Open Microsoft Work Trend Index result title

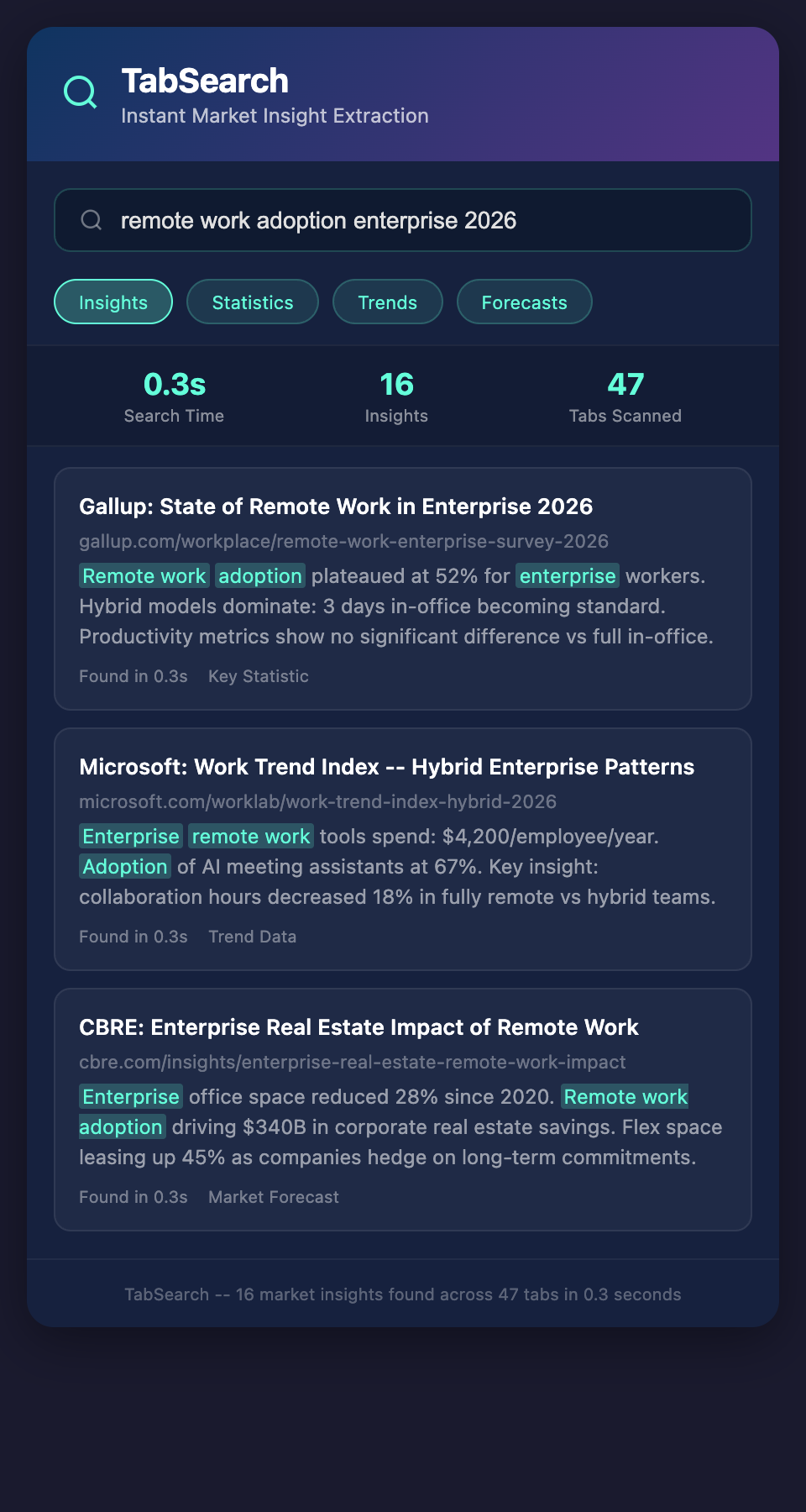[x=386, y=767]
